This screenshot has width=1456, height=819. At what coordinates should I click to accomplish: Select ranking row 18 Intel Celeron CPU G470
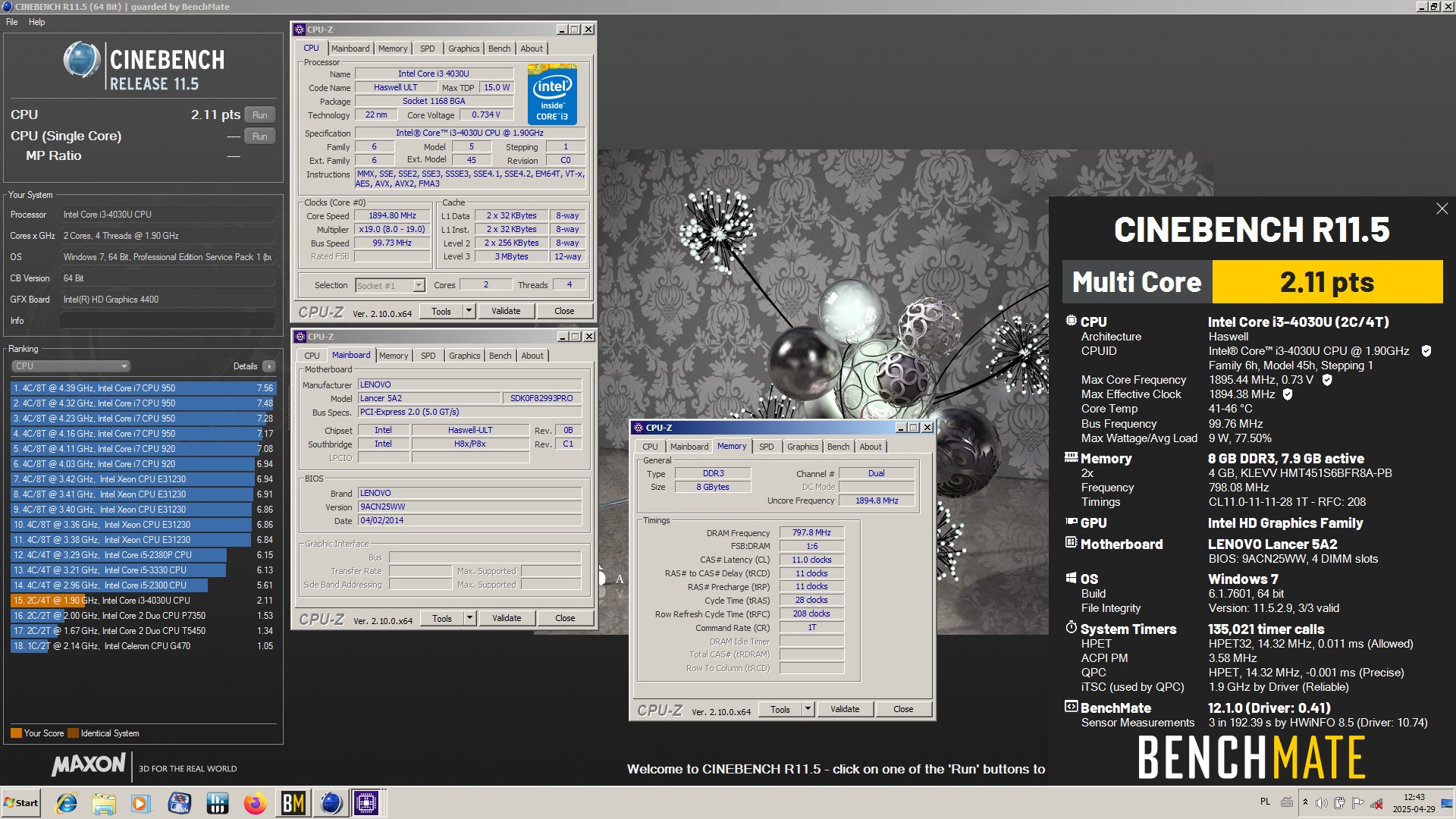[143, 646]
